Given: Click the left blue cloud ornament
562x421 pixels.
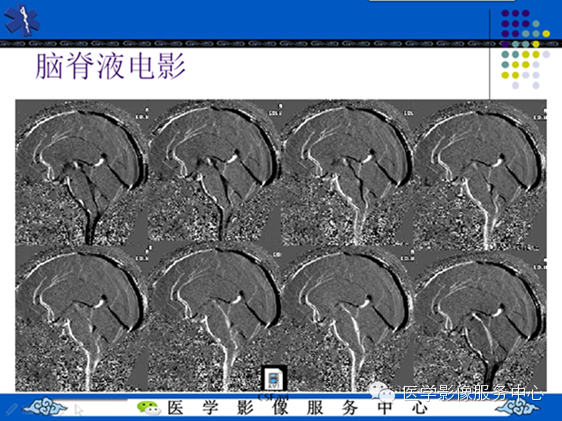Looking at the screenshot, I should 46,408.
